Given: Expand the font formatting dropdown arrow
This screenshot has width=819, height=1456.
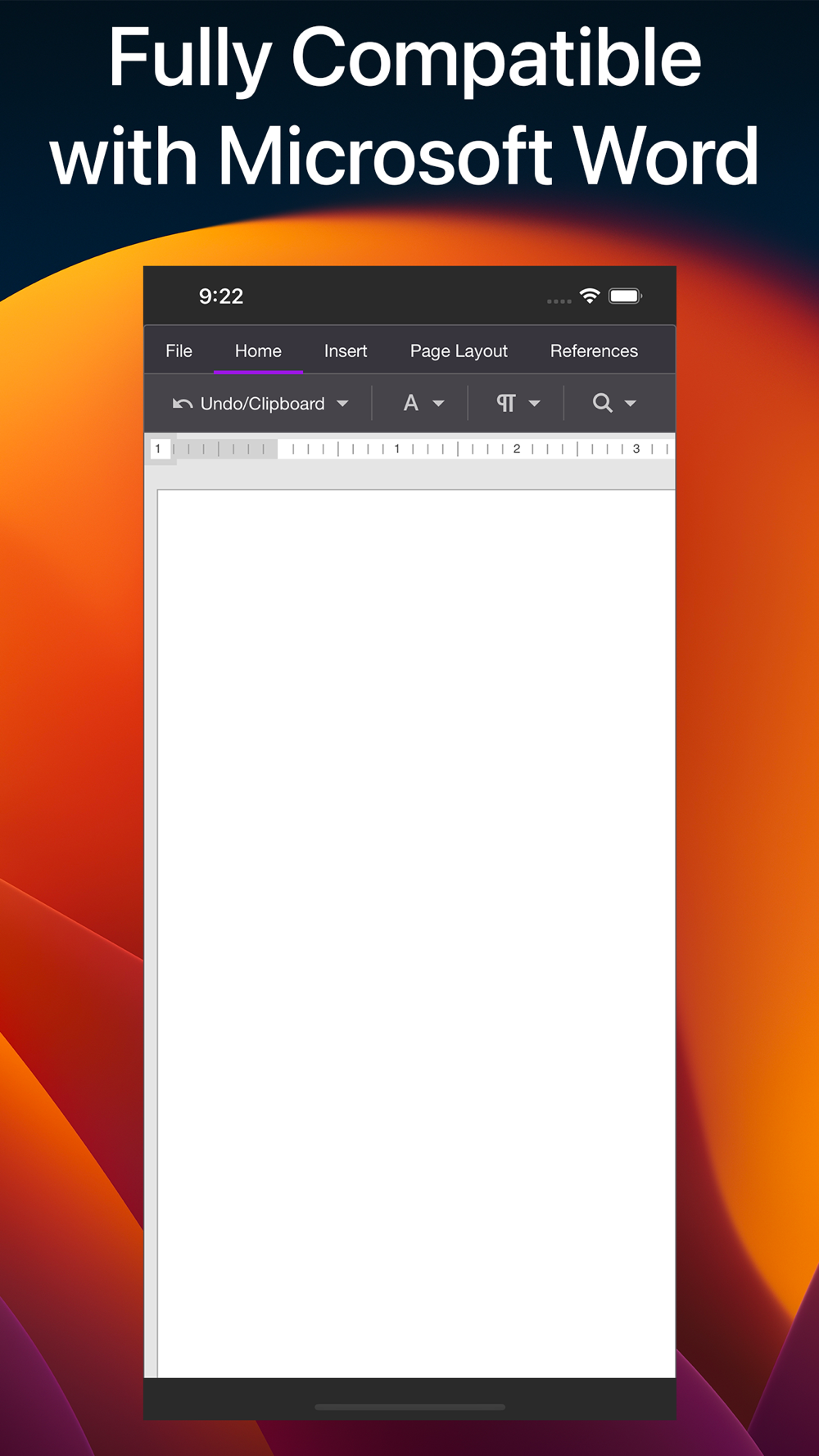Looking at the screenshot, I should coord(438,404).
